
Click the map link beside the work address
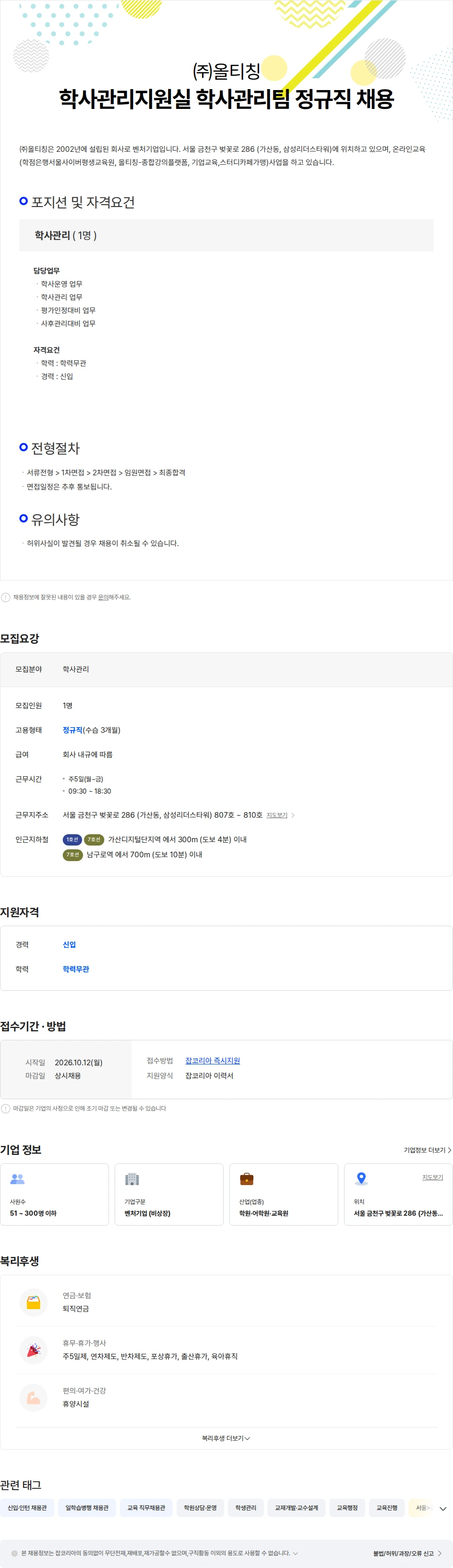(x=277, y=815)
